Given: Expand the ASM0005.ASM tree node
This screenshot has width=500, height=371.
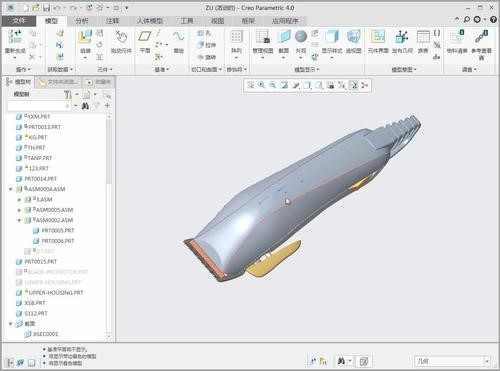Looking at the screenshot, I should 19,210.
